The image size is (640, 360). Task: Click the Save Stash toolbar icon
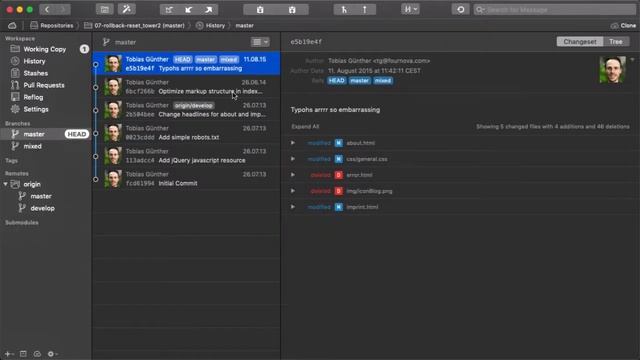[x=260, y=9]
